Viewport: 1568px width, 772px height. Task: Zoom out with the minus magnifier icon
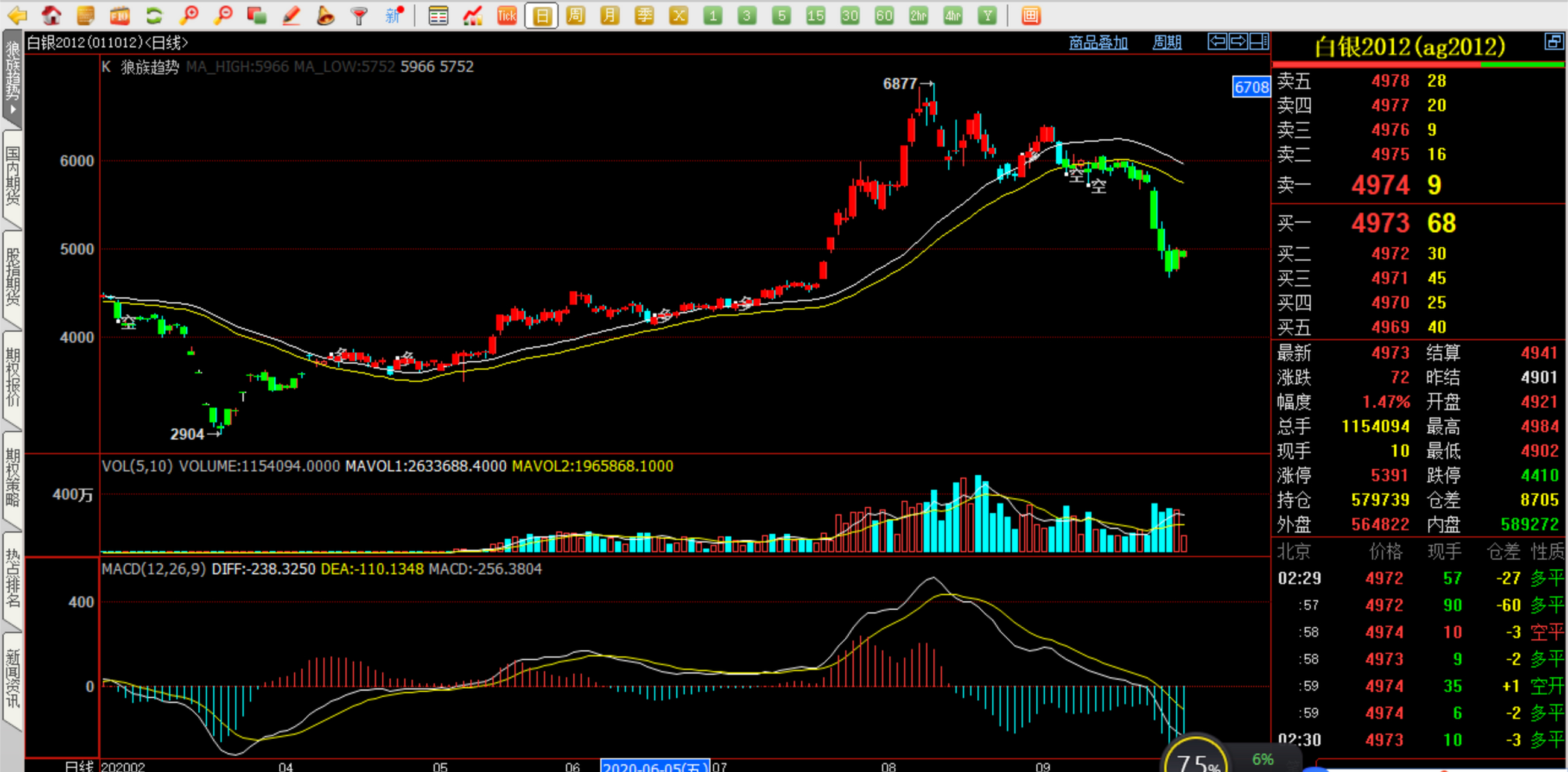(223, 15)
